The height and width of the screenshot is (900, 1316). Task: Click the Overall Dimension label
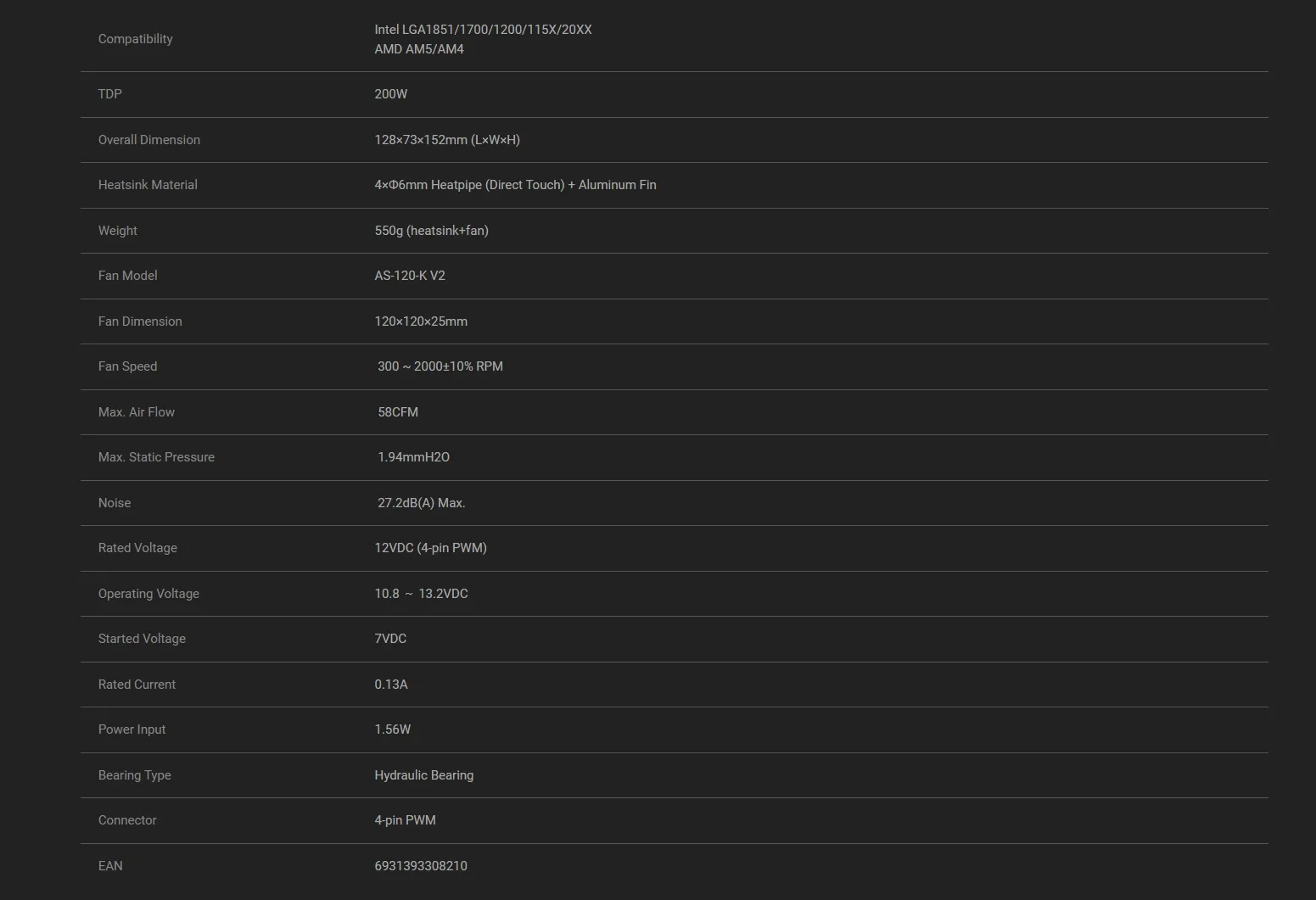[x=149, y=140]
